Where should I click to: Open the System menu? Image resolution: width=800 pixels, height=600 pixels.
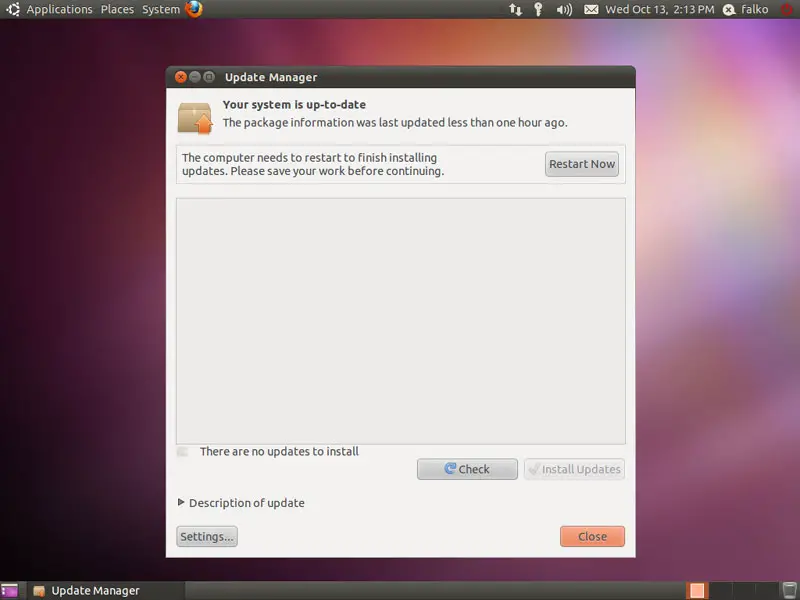pos(161,9)
